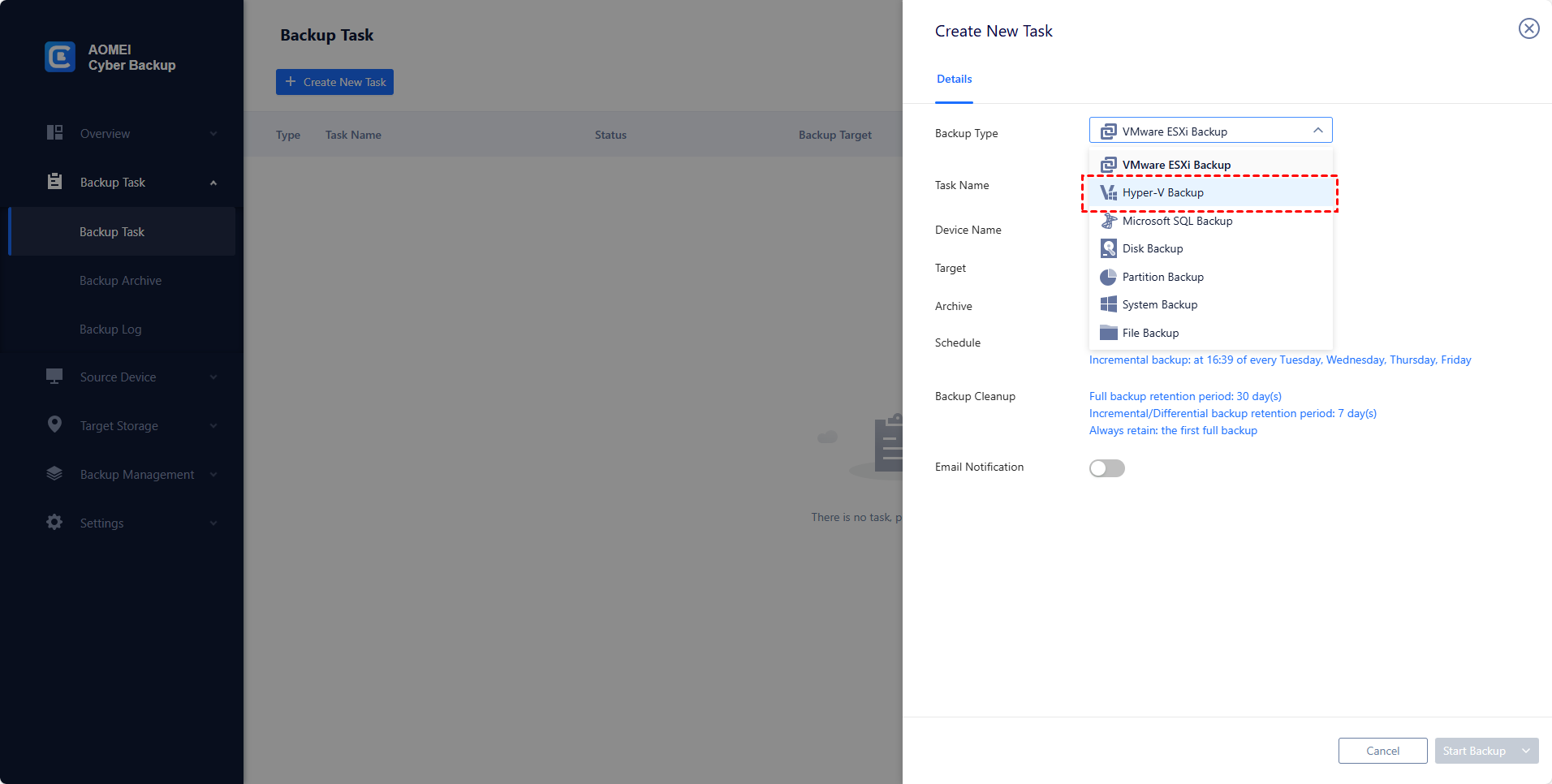Expand the Backup Management sidebar section
This screenshot has width=1552, height=784.
click(213, 475)
